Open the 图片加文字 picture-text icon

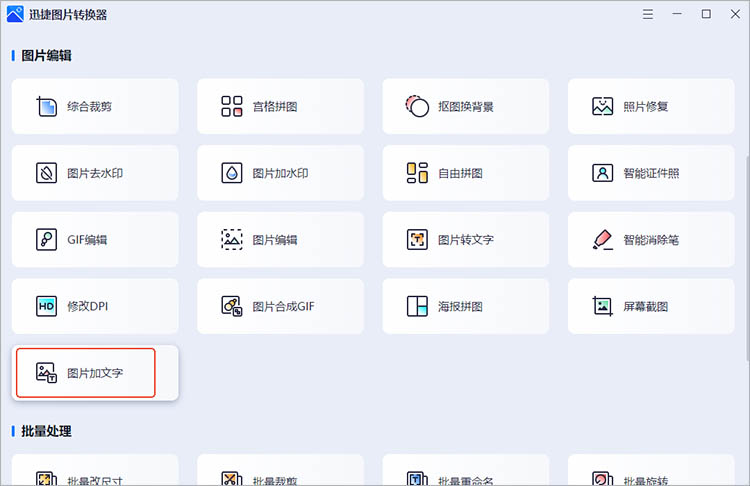pyautogui.click(x=46, y=373)
